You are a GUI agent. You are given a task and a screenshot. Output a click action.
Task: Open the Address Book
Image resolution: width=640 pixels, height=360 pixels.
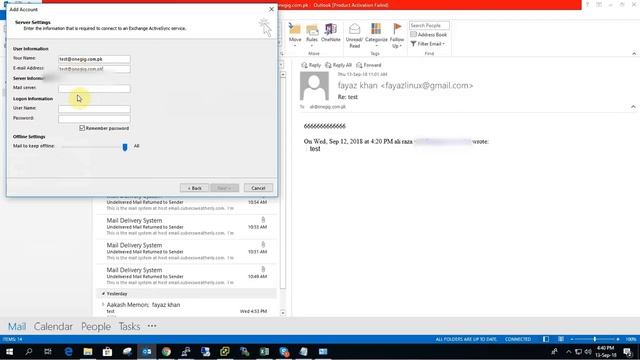[429, 35]
